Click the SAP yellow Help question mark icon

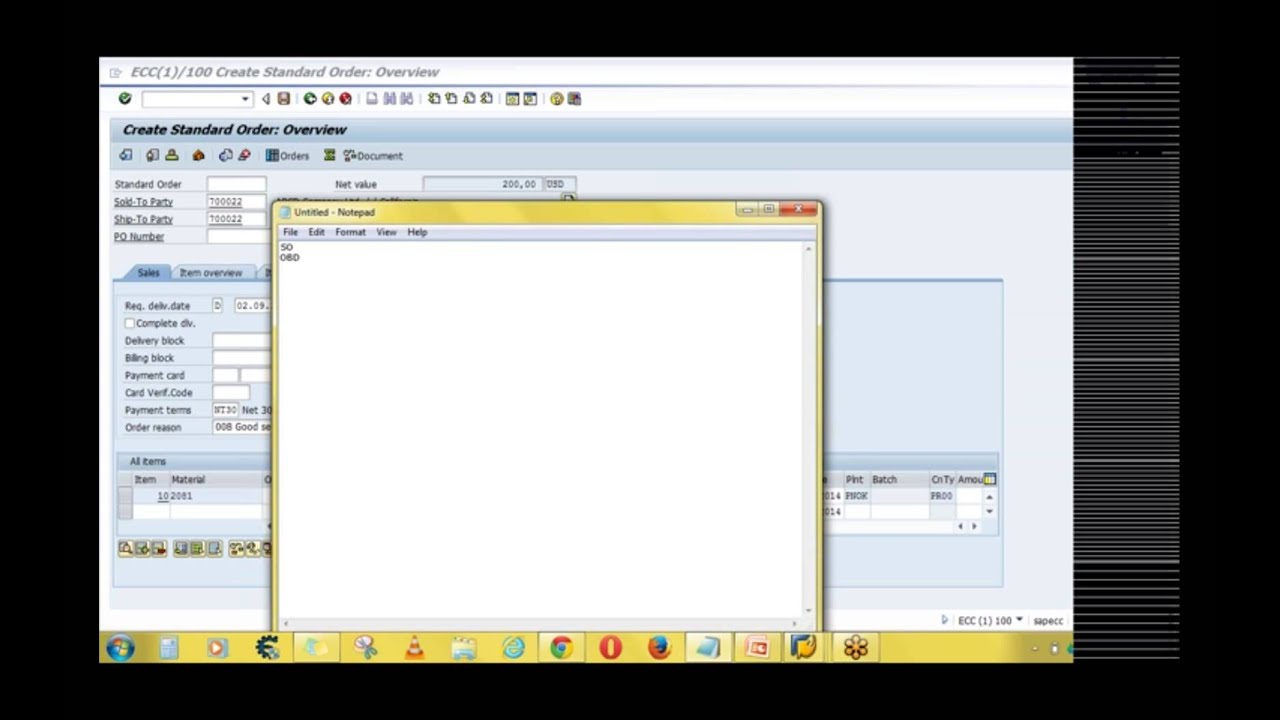pyautogui.click(x=557, y=99)
